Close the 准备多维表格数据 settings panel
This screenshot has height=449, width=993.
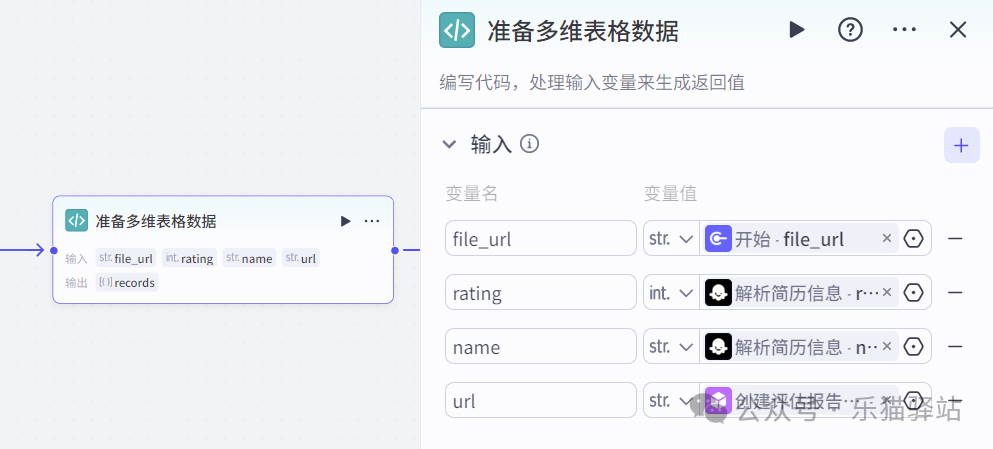tap(957, 30)
